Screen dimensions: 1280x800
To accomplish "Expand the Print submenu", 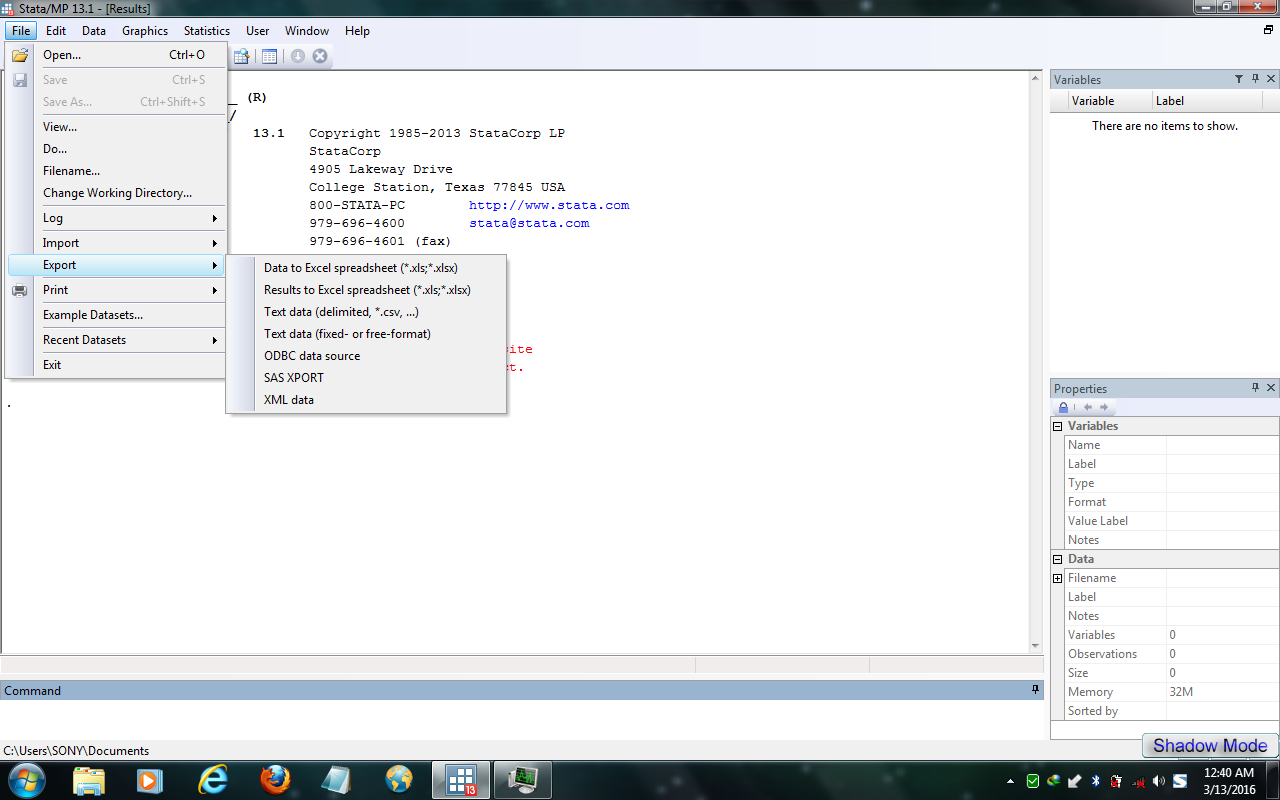I will point(116,290).
